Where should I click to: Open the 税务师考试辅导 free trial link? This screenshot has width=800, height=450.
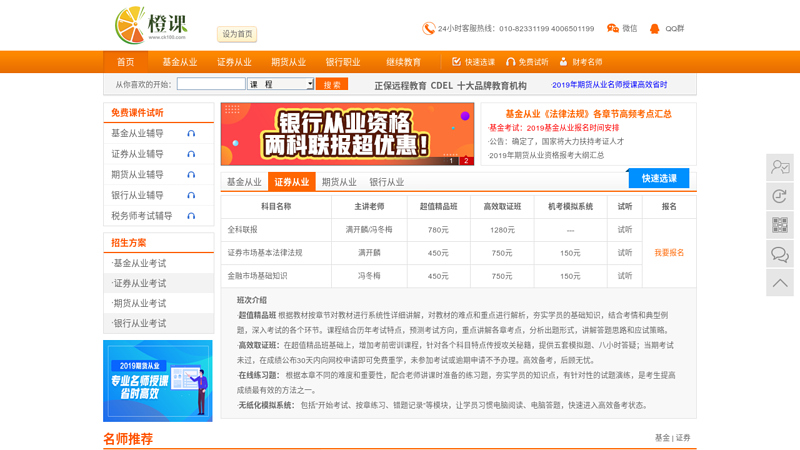tap(142, 216)
